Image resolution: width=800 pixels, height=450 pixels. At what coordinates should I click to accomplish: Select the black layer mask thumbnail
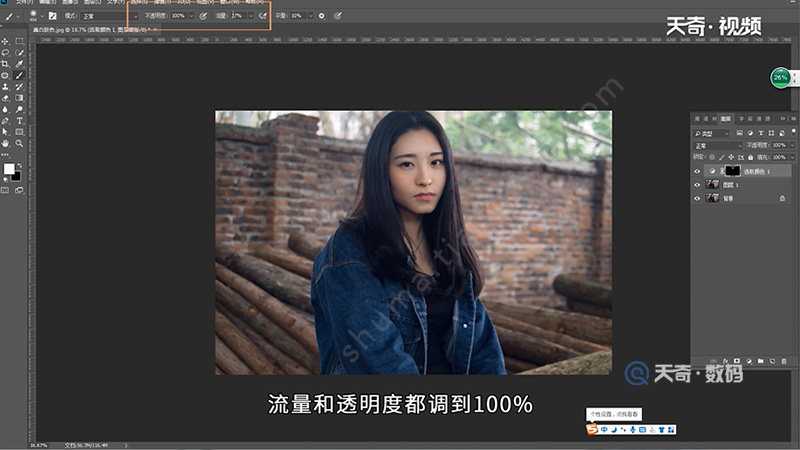[733, 171]
